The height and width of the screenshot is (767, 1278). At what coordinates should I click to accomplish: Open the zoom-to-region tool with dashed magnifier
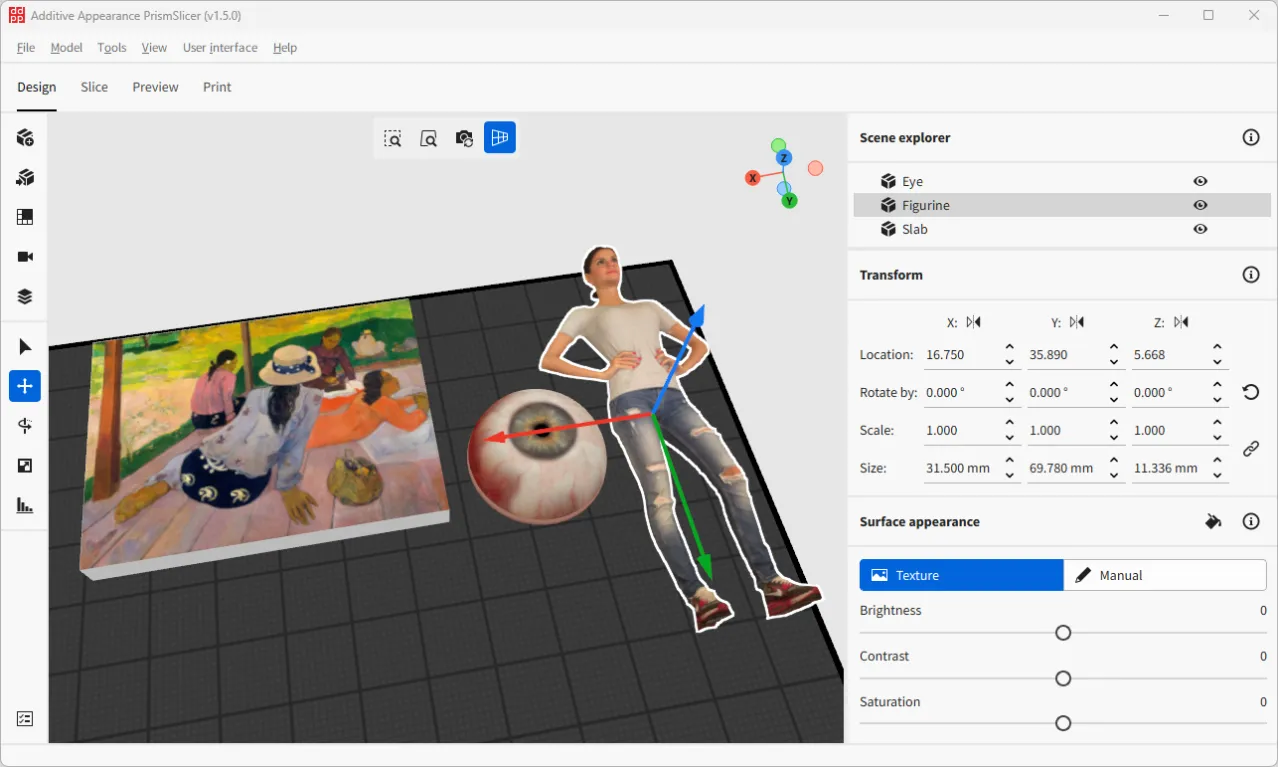[x=393, y=138]
